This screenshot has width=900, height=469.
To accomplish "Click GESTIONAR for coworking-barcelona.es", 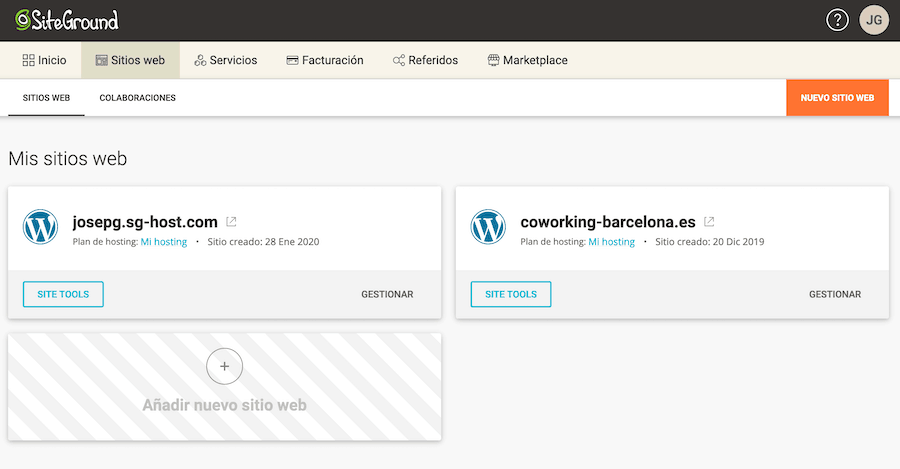I will click(x=835, y=294).
